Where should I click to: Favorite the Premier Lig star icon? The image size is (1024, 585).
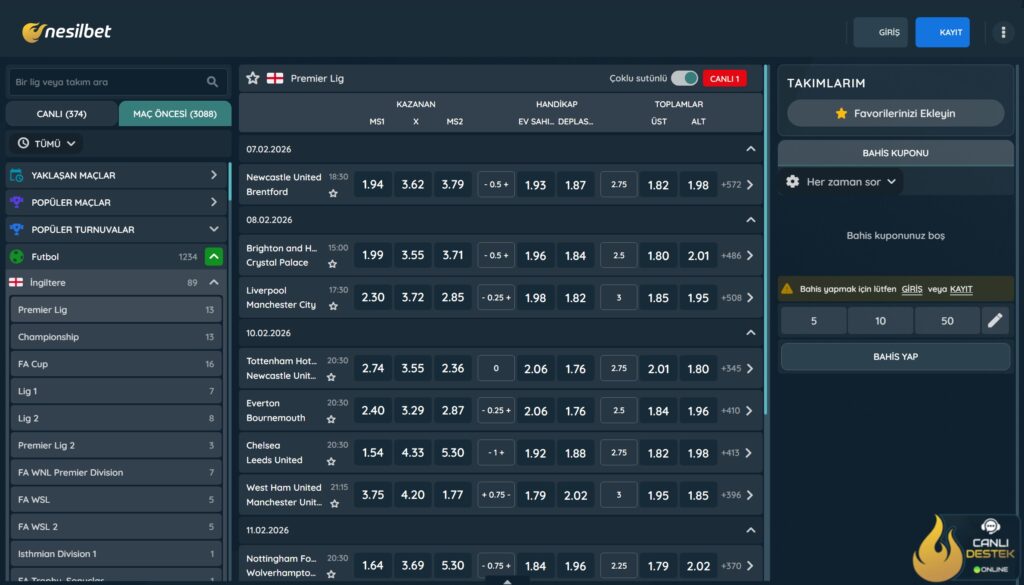(253, 78)
